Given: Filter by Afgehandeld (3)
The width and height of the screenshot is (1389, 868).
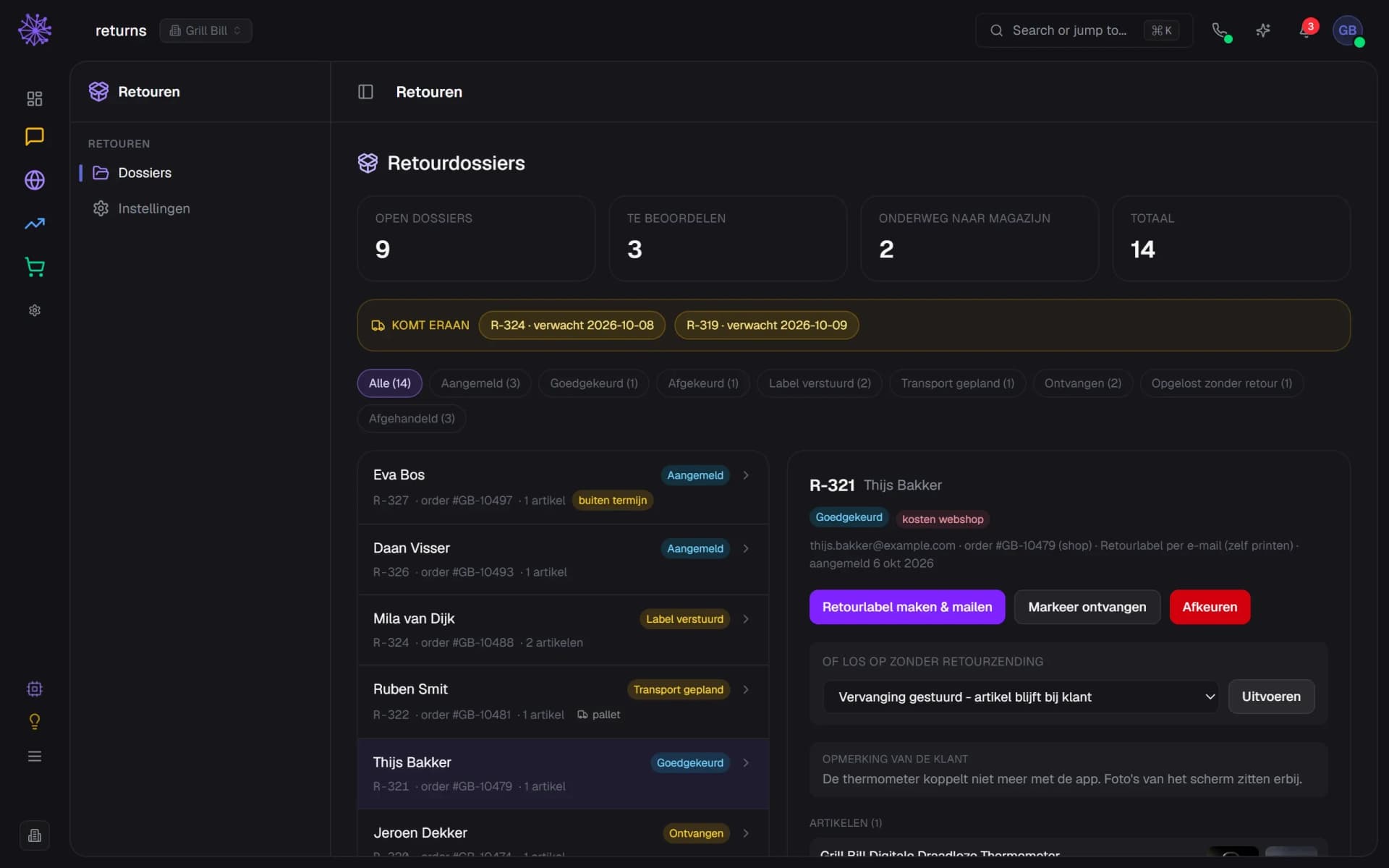Looking at the screenshot, I should 412,419.
